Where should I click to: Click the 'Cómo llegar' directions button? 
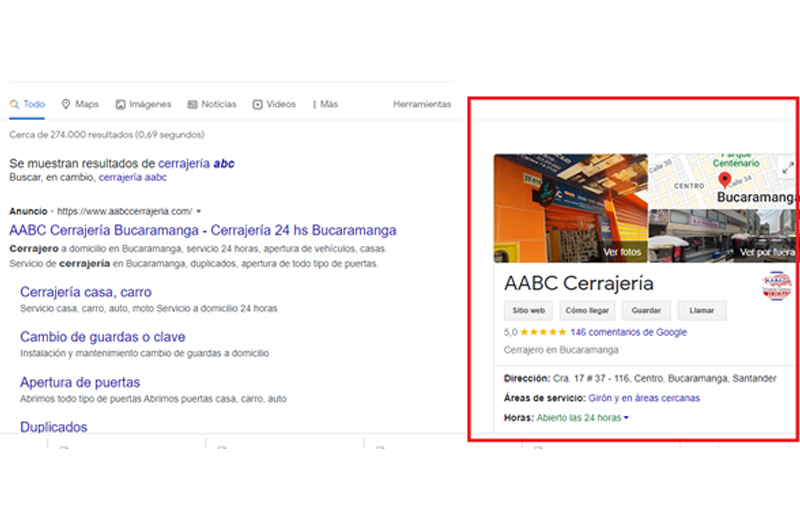coord(587,310)
